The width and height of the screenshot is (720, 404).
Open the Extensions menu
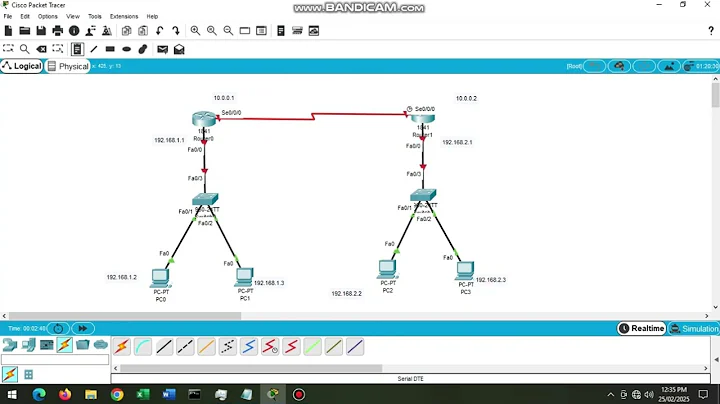(124, 16)
